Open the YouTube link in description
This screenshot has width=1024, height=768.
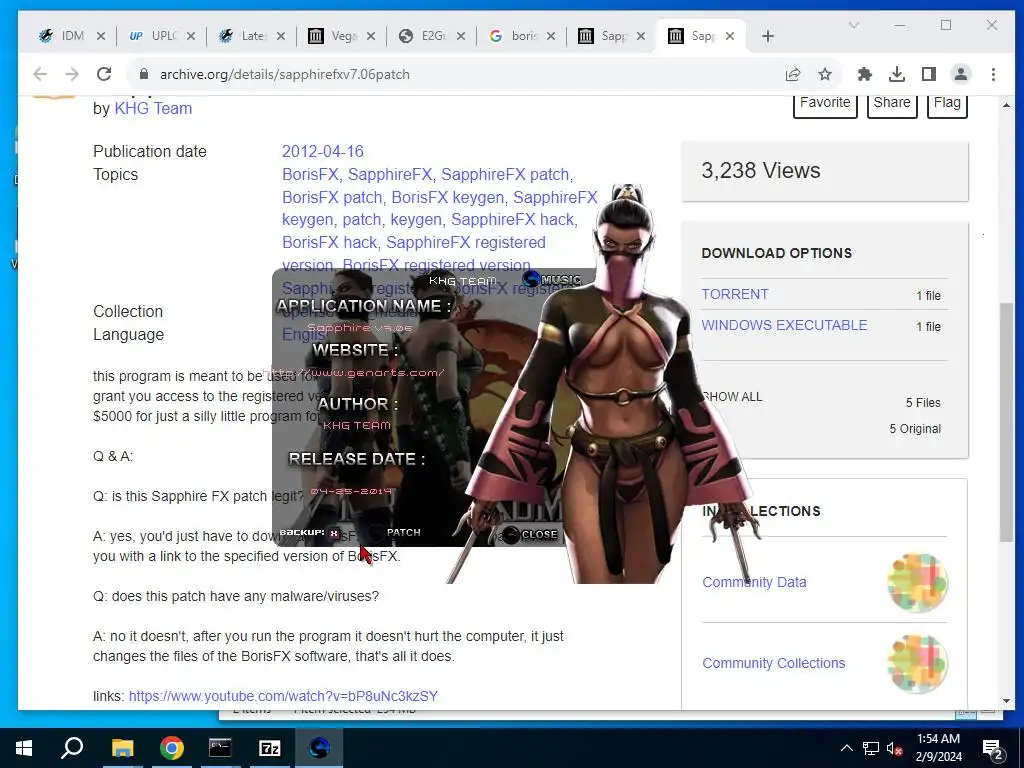tap(283, 696)
